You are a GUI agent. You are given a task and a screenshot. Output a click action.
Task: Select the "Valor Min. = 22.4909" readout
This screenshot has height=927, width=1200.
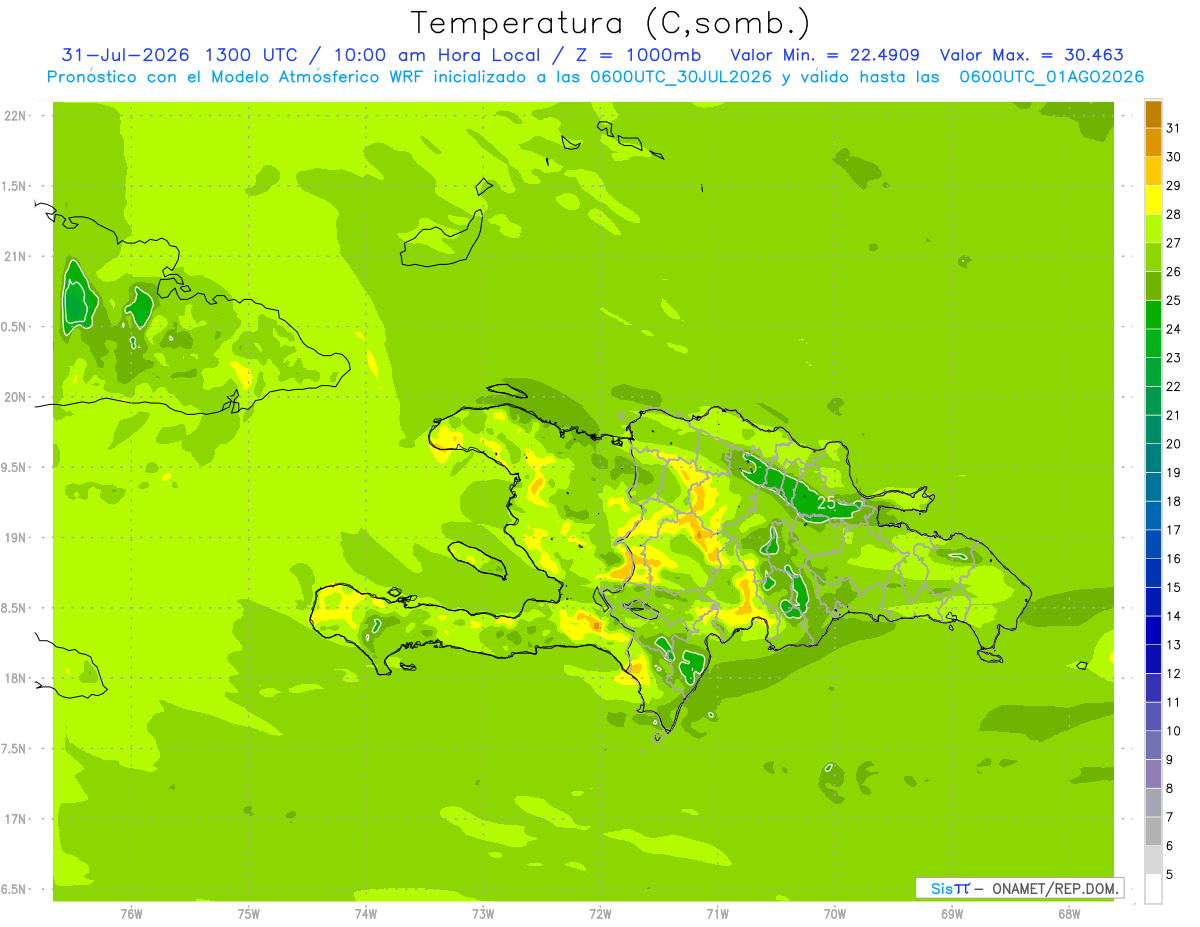click(825, 55)
